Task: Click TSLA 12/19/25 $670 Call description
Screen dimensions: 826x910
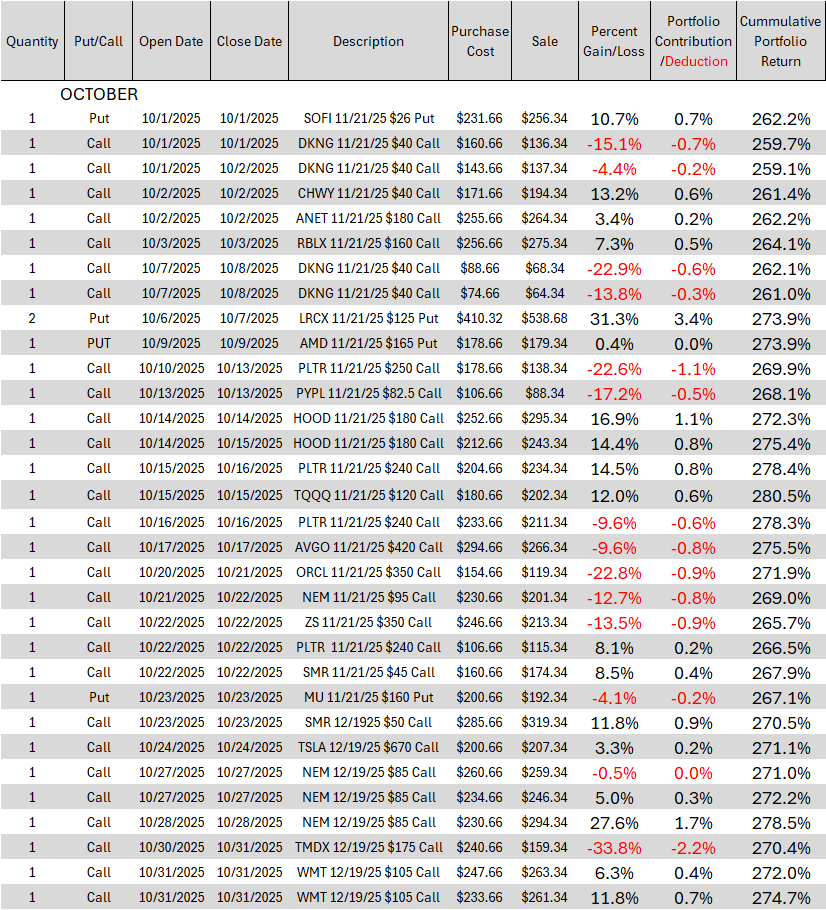Action: tap(369, 747)
